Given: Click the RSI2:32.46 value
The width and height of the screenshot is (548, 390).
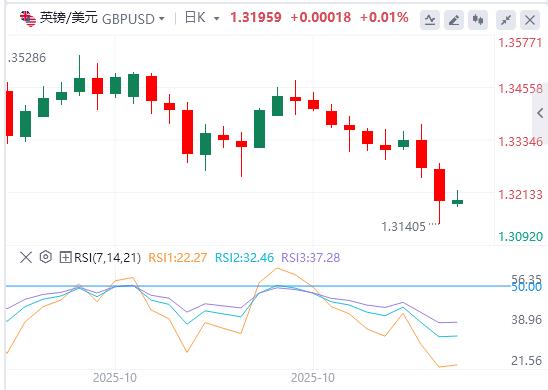Looking at the screenshot, I should 244,258.
